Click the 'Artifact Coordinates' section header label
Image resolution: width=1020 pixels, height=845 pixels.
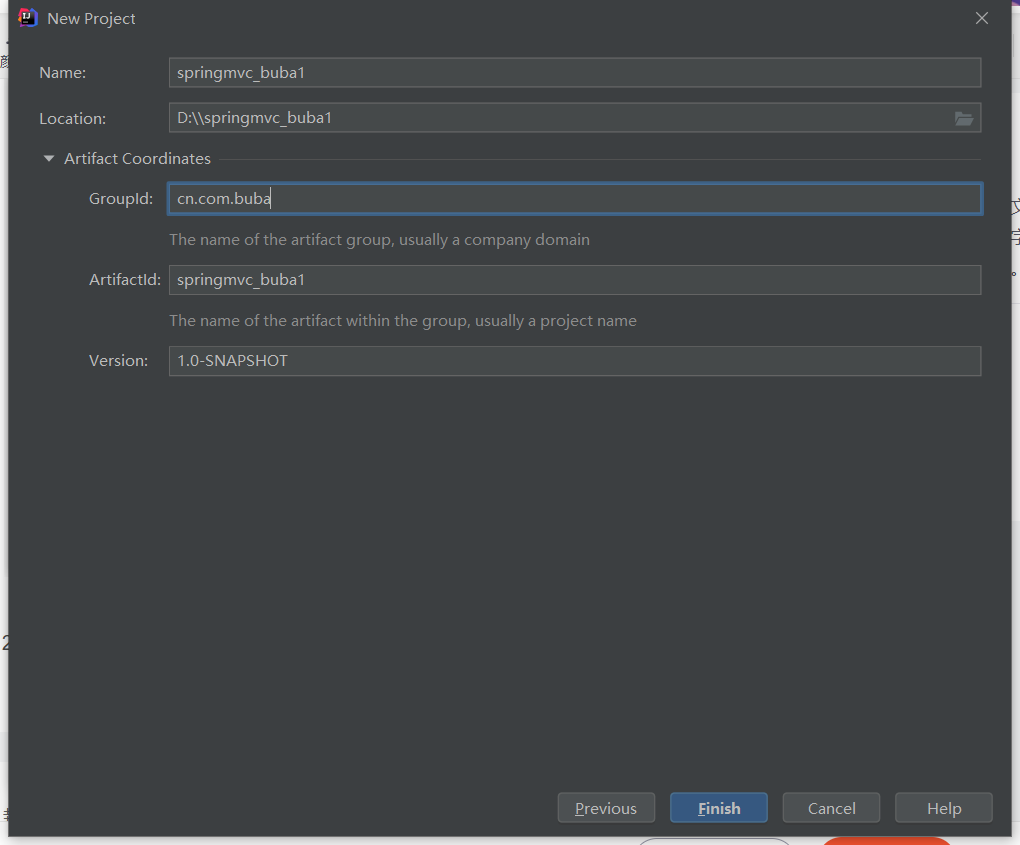pyautogui.click(x=137, y=158)
